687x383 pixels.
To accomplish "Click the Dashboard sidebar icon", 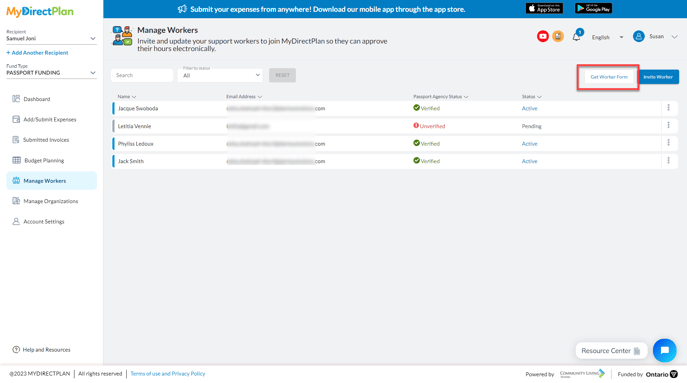I will [16, 99].
